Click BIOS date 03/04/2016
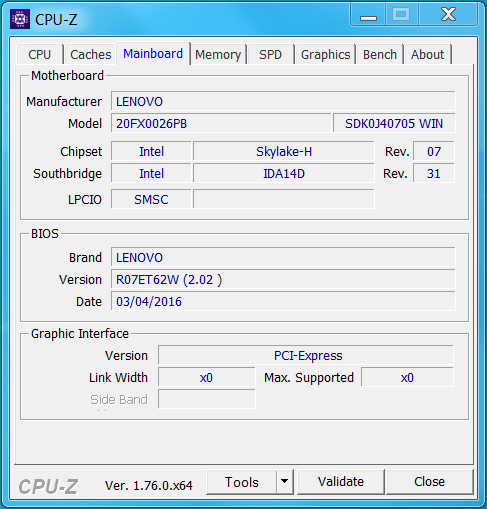This screenshot has width=487, height=509. click(x=283, y=301)
